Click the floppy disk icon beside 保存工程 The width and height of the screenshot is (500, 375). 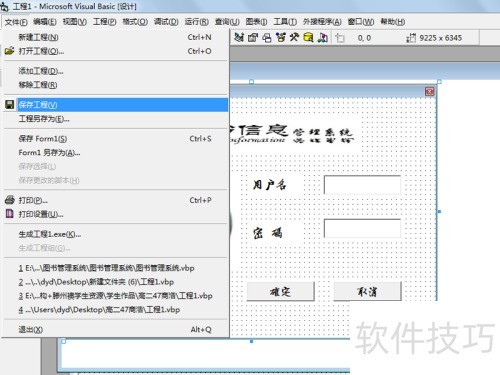[10, 105]
